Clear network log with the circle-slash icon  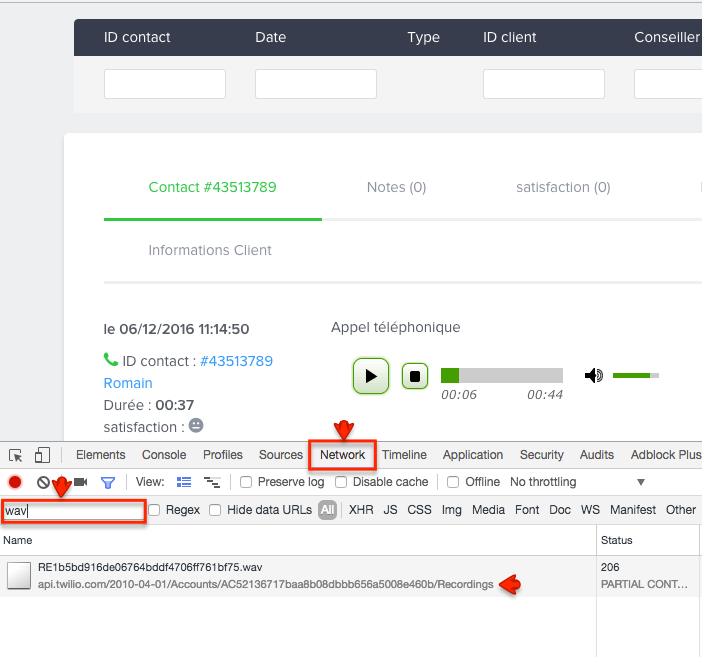(43, 482)
